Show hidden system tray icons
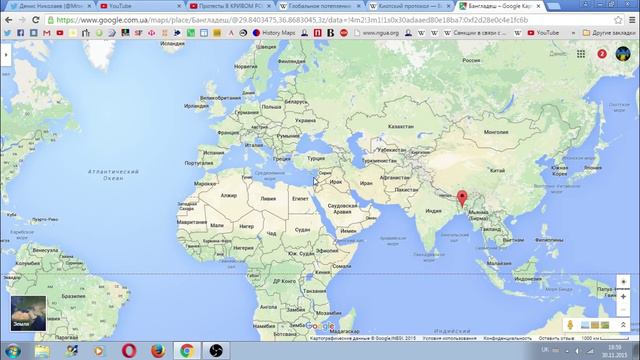640x360 pixels. point(567,351)
